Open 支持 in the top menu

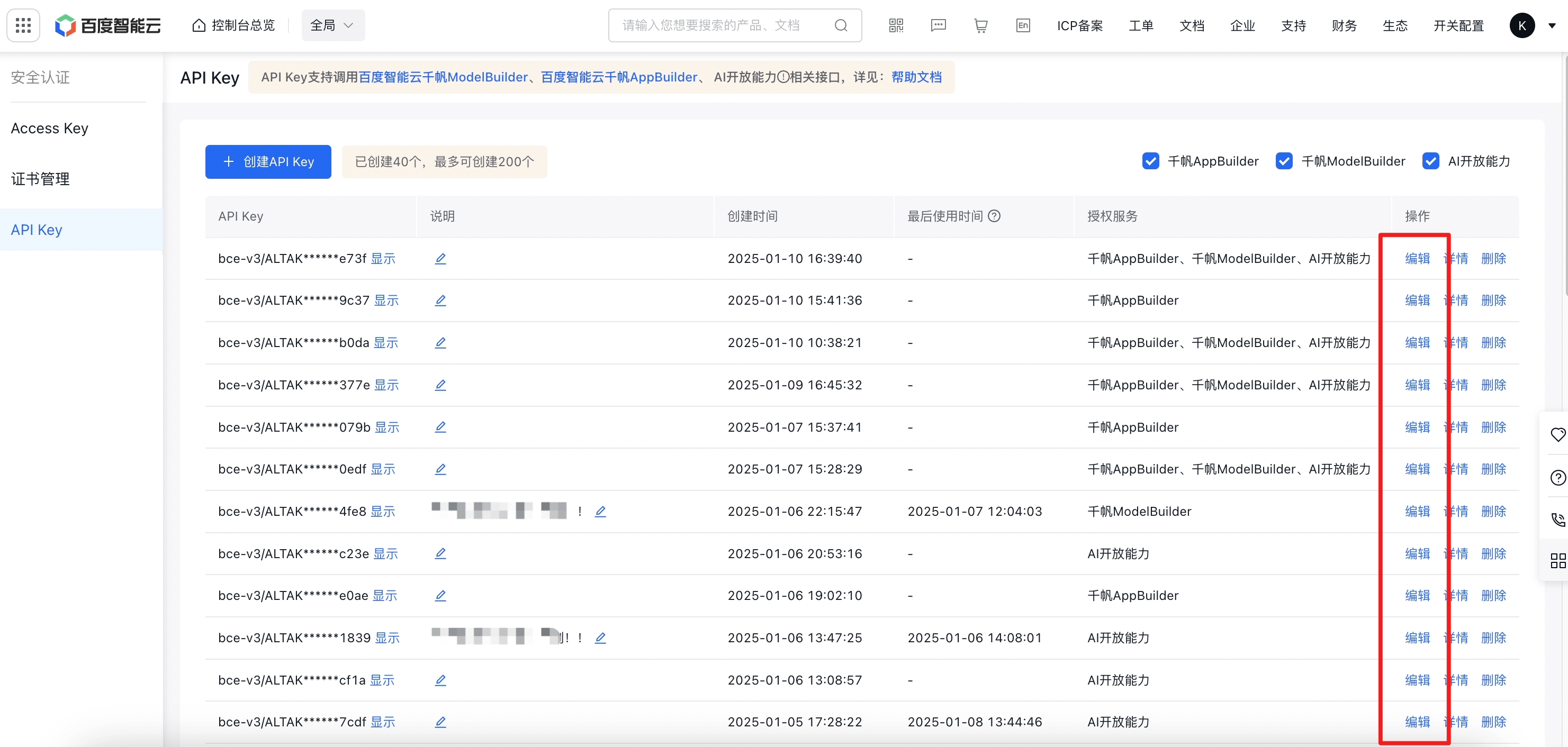click(1293, 25)
